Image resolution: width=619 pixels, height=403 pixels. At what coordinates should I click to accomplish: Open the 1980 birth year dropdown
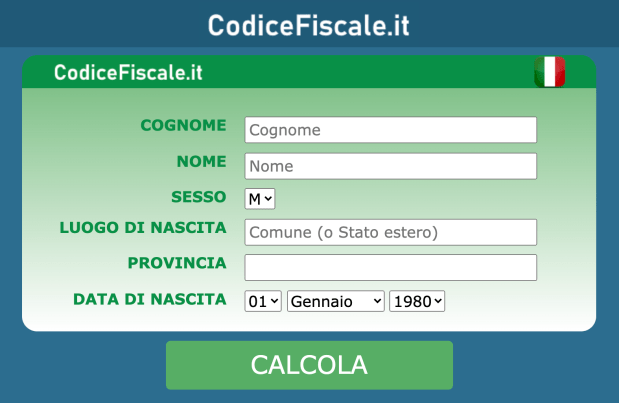417,301
